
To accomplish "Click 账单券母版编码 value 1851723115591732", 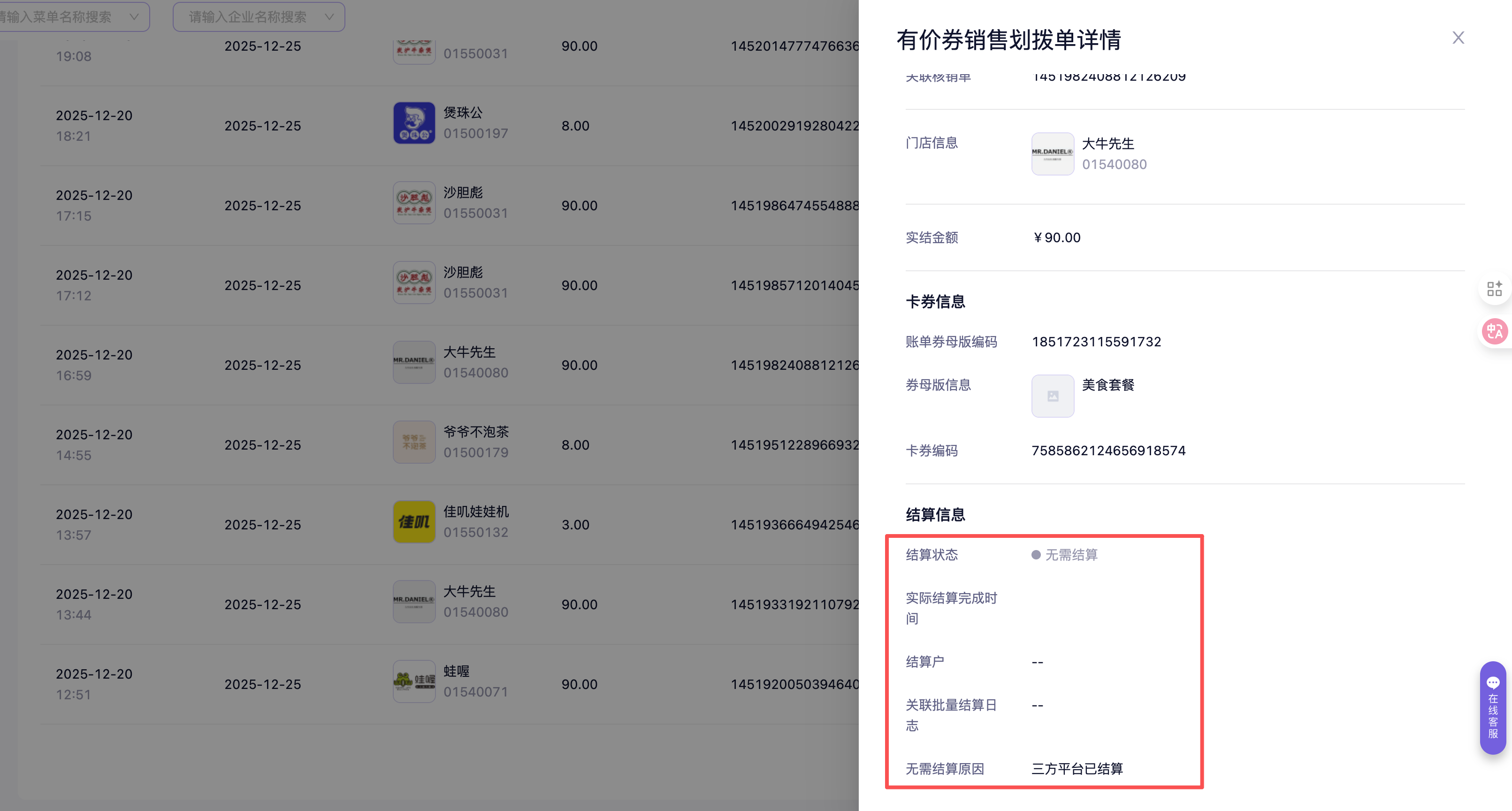I will point(1096,342).
